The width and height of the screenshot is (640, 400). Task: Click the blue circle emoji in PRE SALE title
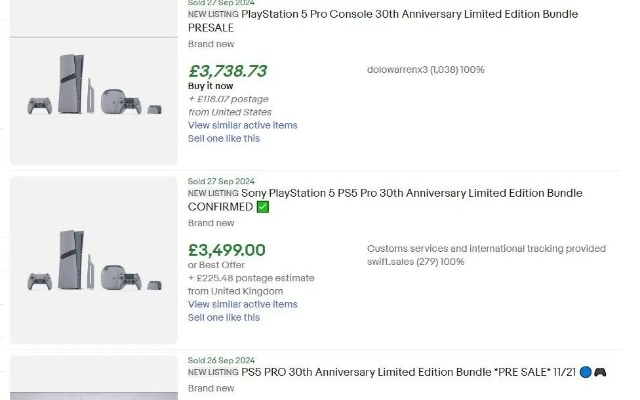click(x=584, y=373)
